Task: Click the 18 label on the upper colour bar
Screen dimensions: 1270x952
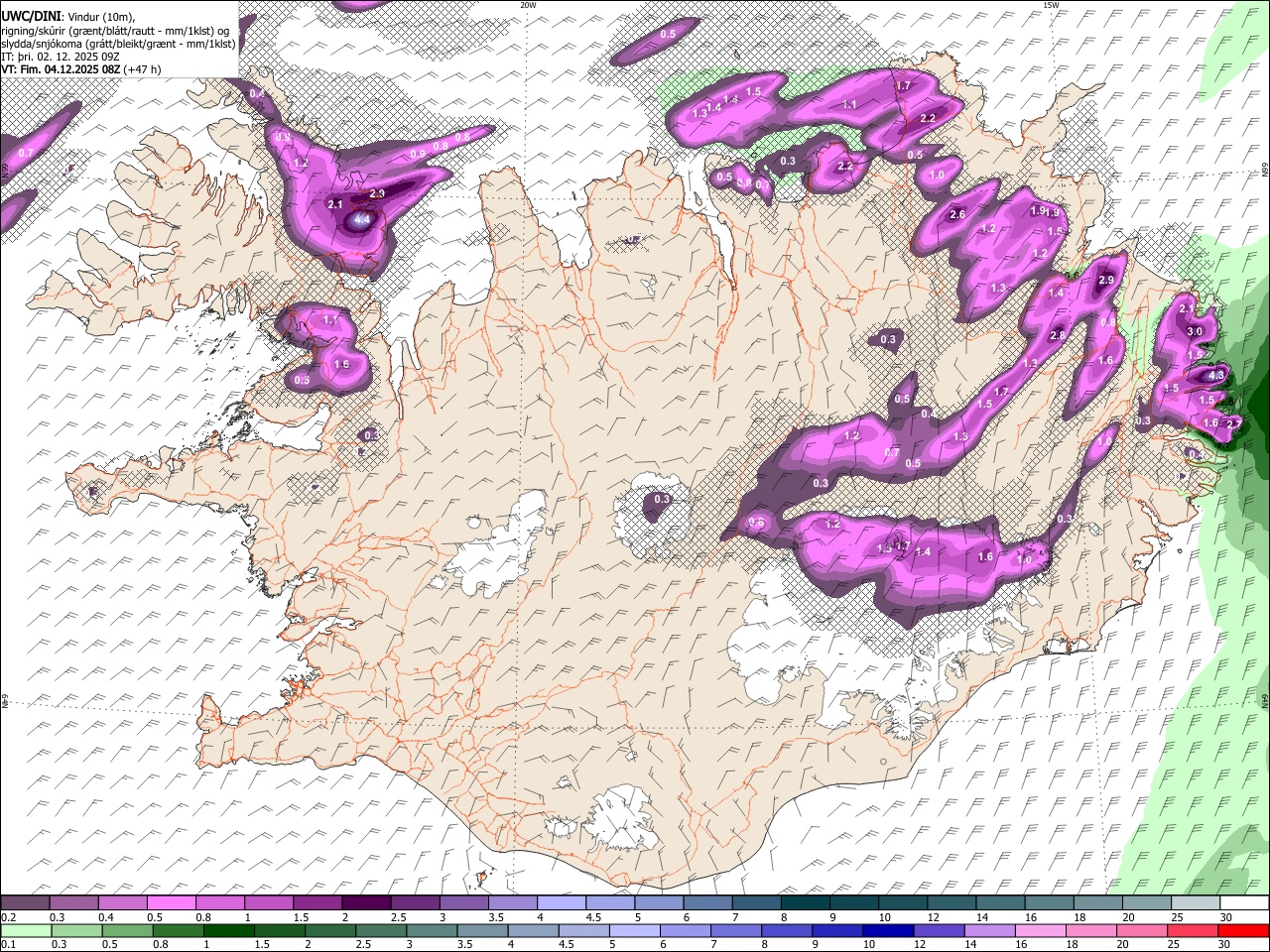Action: (1080, 917)
